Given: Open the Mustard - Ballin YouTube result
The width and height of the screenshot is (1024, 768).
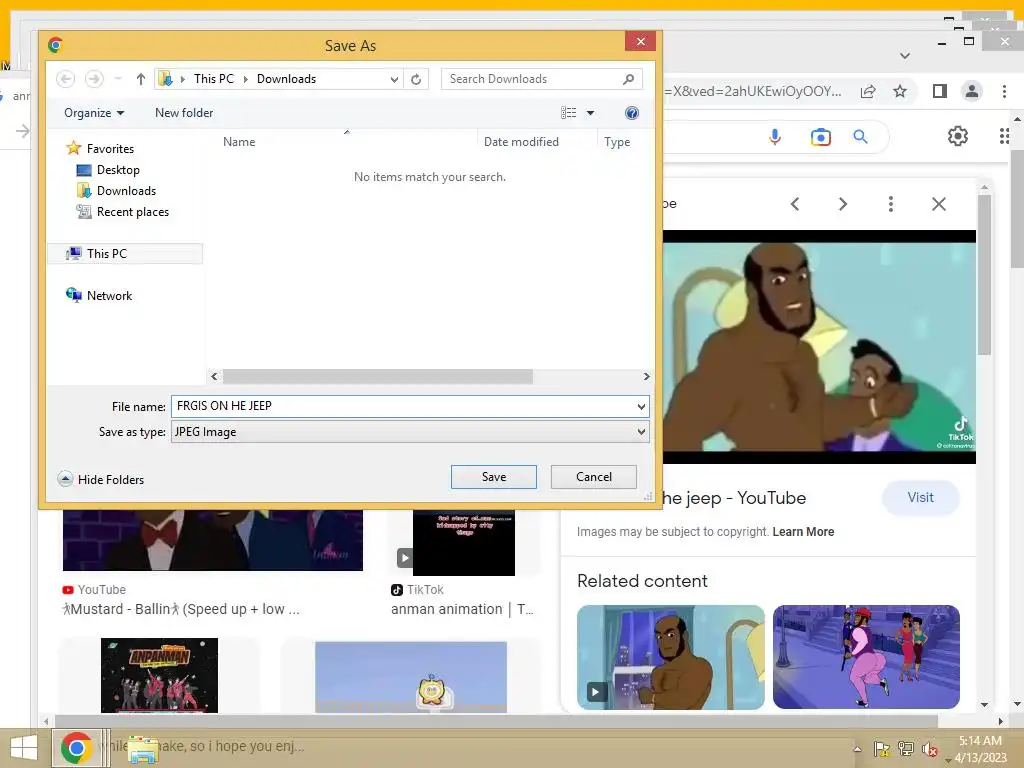Looking at the screenshot, I should pos(181,609).
